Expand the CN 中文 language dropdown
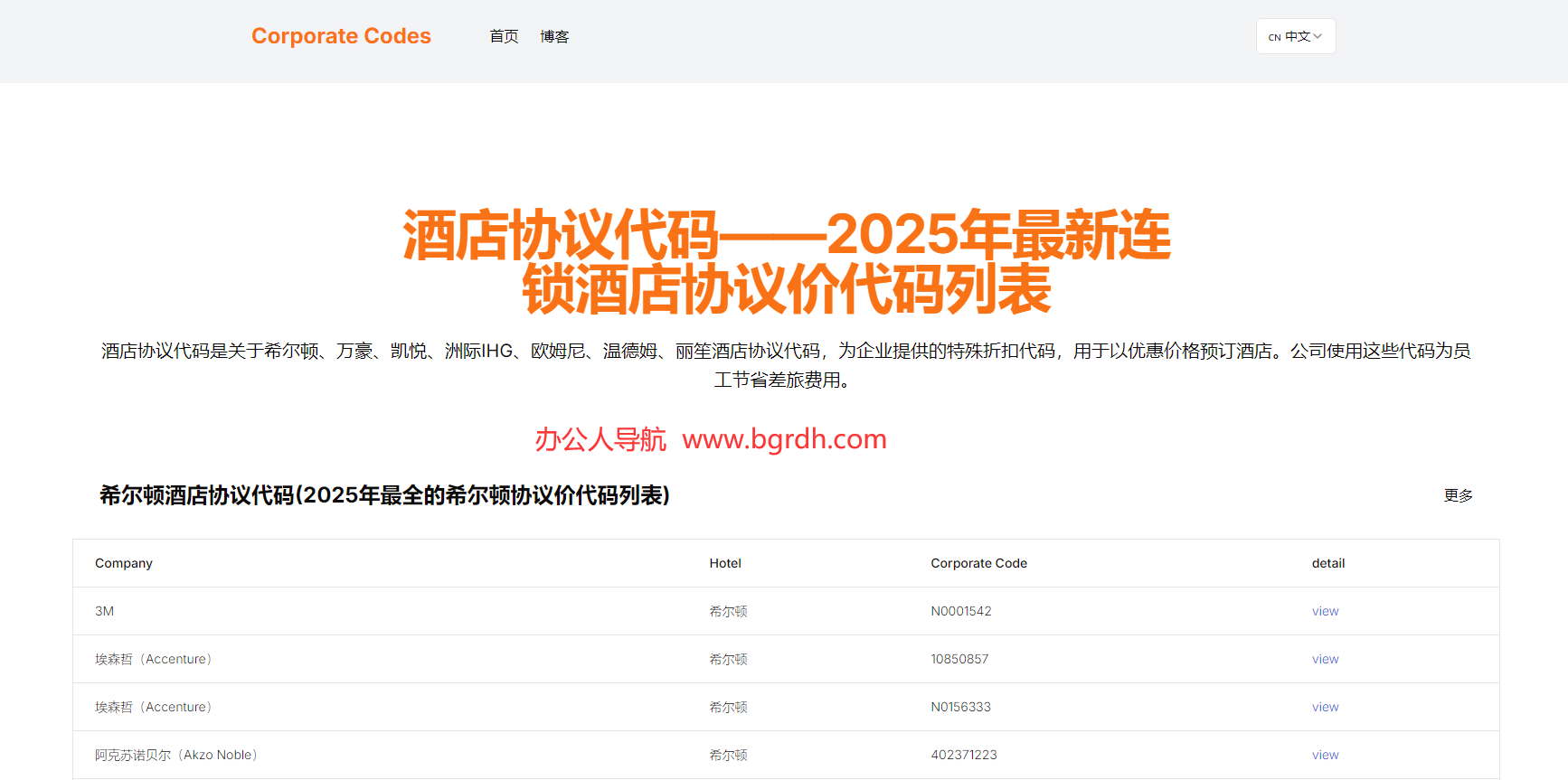Image resolution: width=1568 pixels, height=780 pixels. pos(1295,36)
